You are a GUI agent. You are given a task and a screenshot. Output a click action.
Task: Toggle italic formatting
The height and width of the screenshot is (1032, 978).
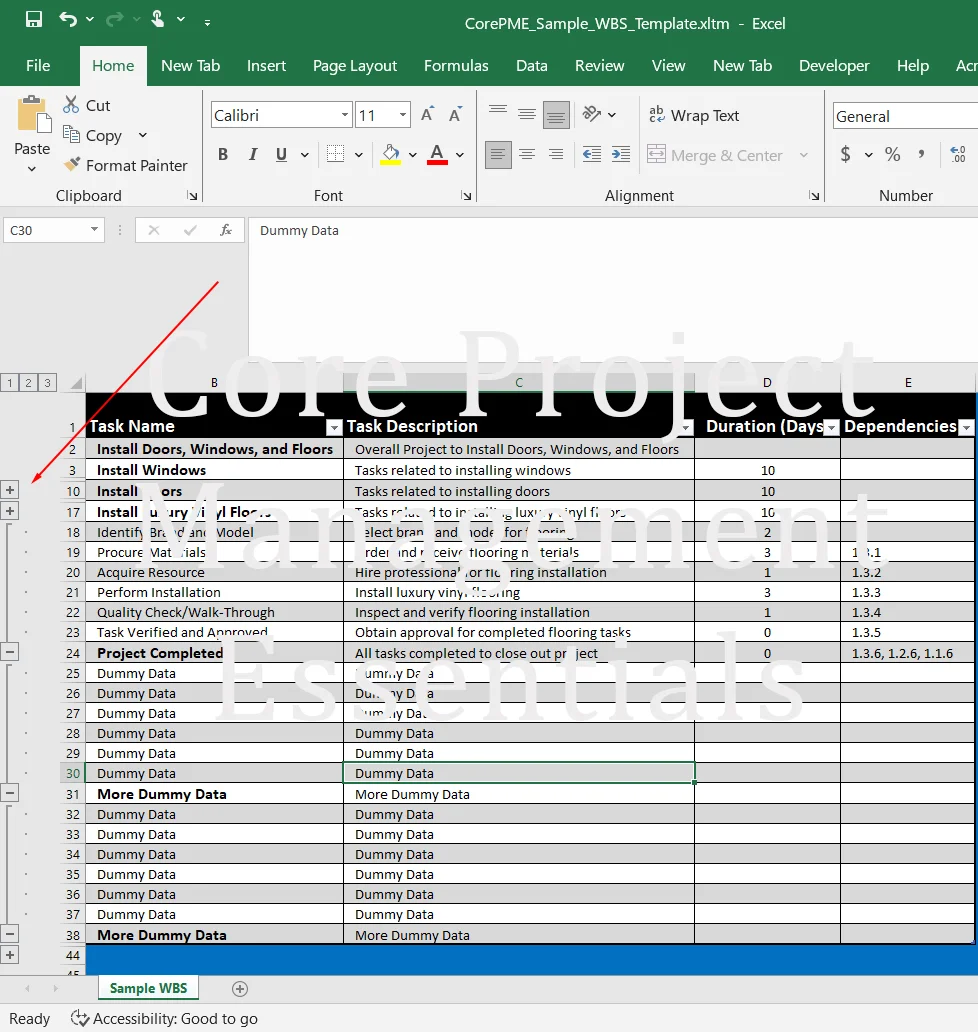252,155
